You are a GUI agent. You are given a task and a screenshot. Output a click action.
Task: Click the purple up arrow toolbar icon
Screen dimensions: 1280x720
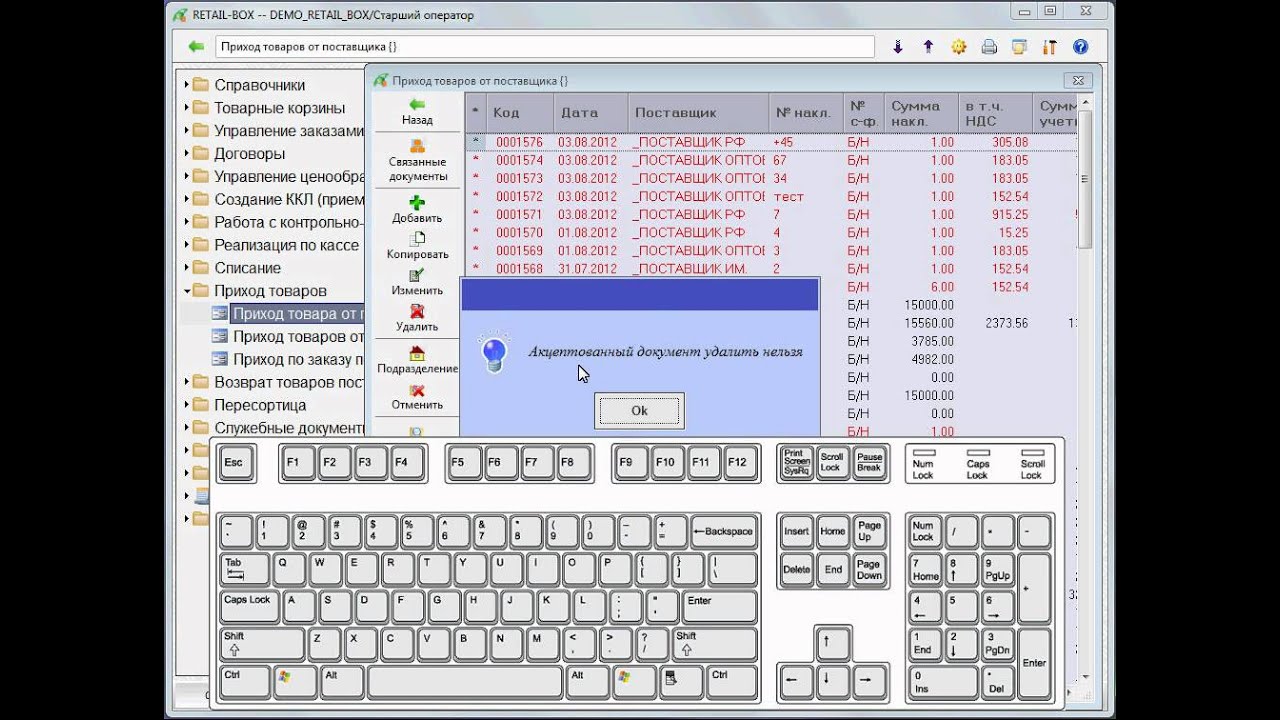pyautogui.click(x=928, y=47)
